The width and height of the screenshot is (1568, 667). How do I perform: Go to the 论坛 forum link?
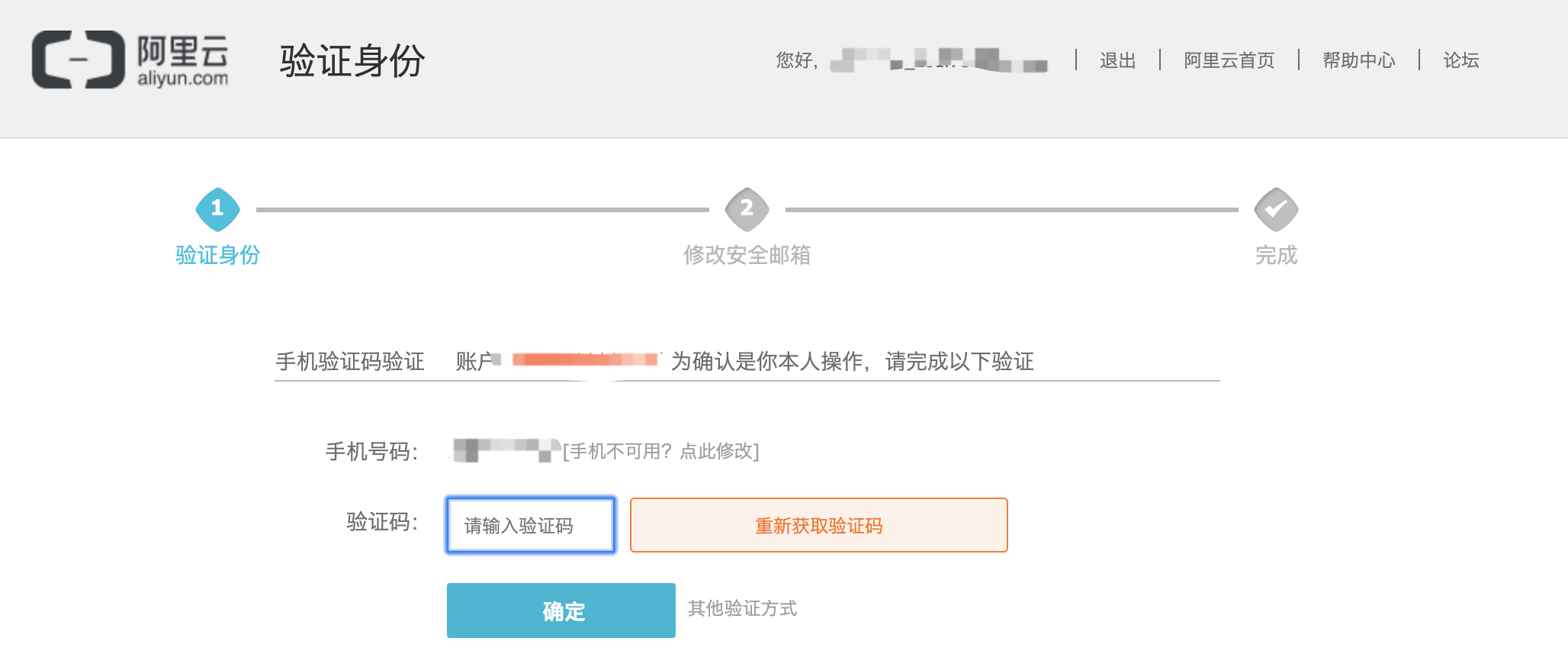(x=1460, y=60)
